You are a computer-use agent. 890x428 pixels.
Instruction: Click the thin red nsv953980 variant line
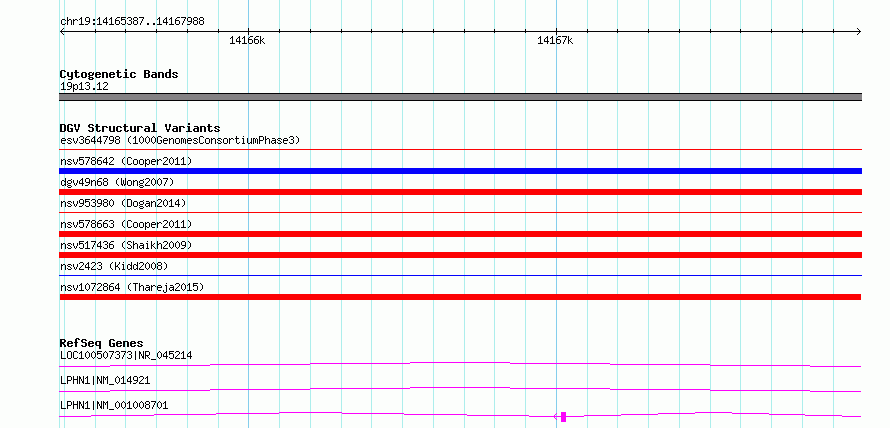click(460, 213)
